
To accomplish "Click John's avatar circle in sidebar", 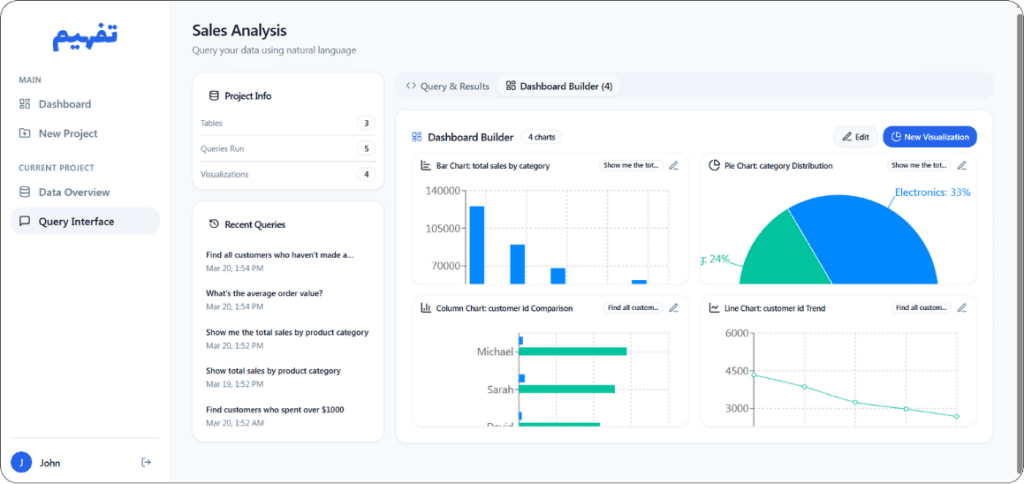I will tap(21, 462).
